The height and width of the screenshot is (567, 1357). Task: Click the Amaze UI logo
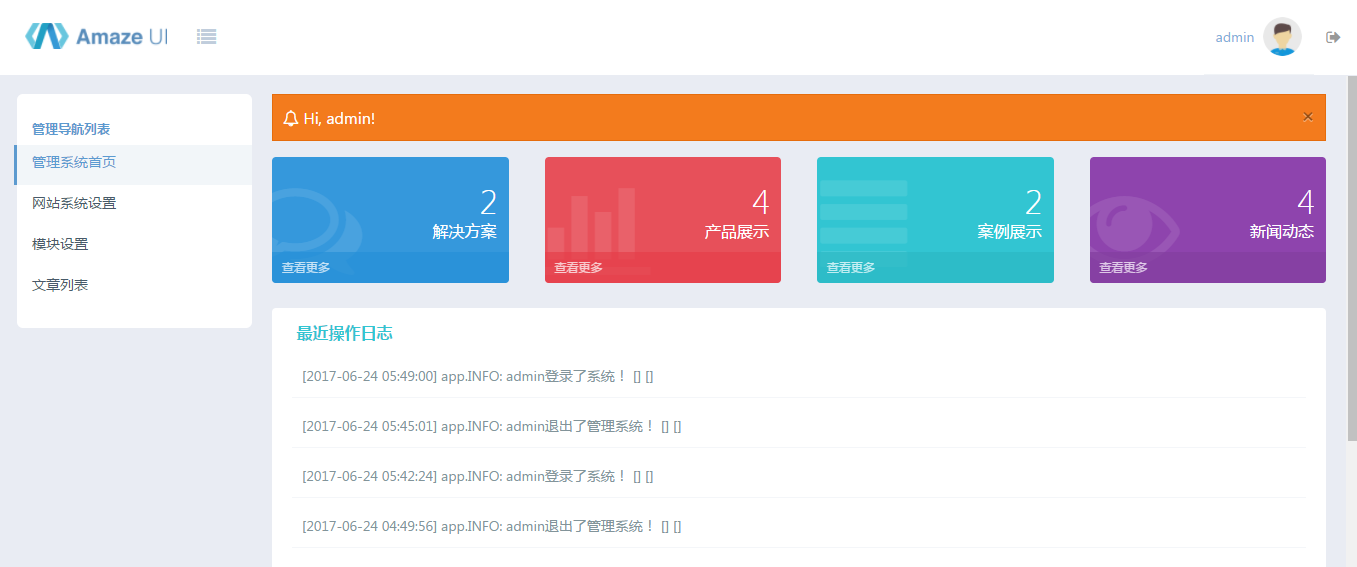click(x=97, y=37)
